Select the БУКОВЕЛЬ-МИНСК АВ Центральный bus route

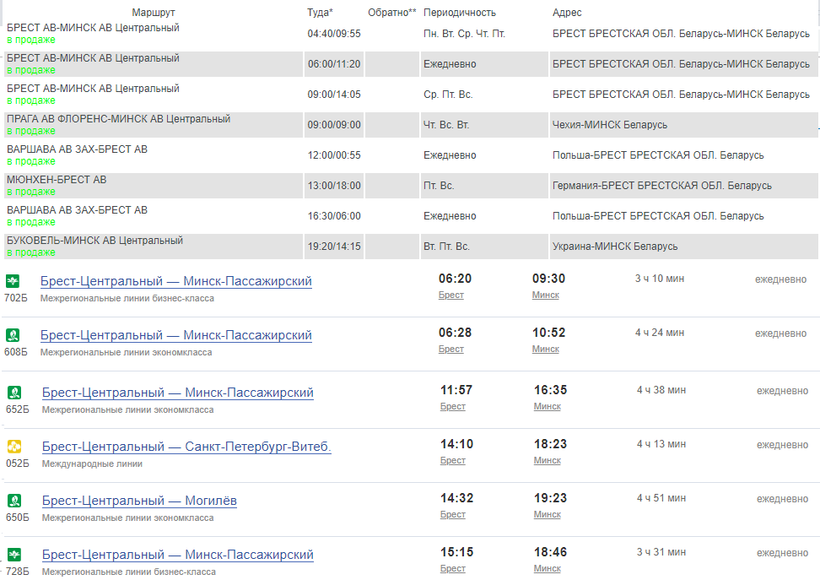[95, 241]
